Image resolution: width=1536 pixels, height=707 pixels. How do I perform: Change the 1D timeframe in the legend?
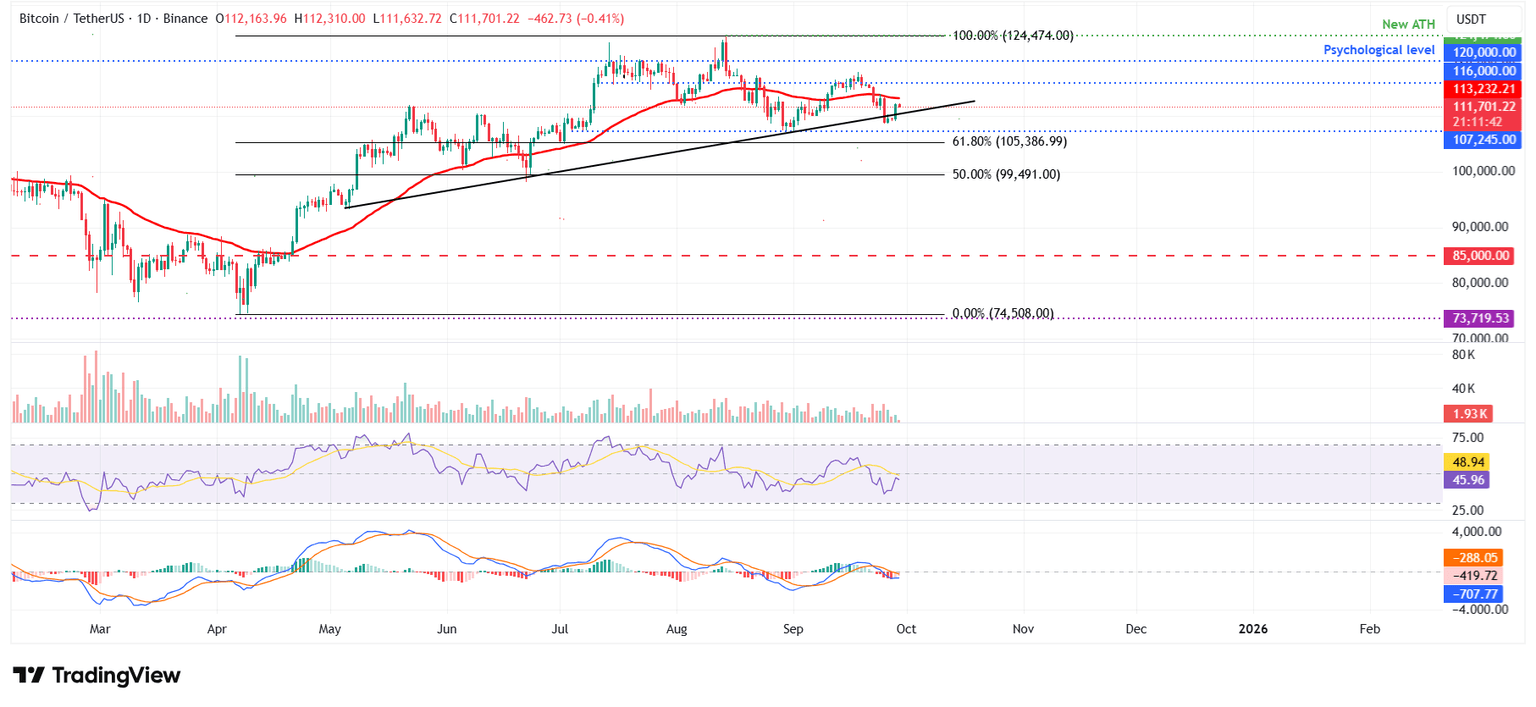click(x=143, y=18)
